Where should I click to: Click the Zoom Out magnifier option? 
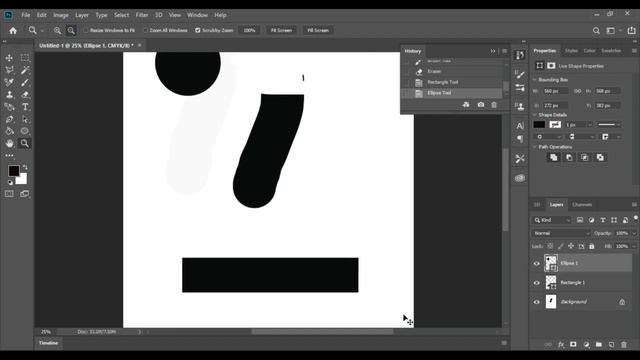[x=71, y=31]
